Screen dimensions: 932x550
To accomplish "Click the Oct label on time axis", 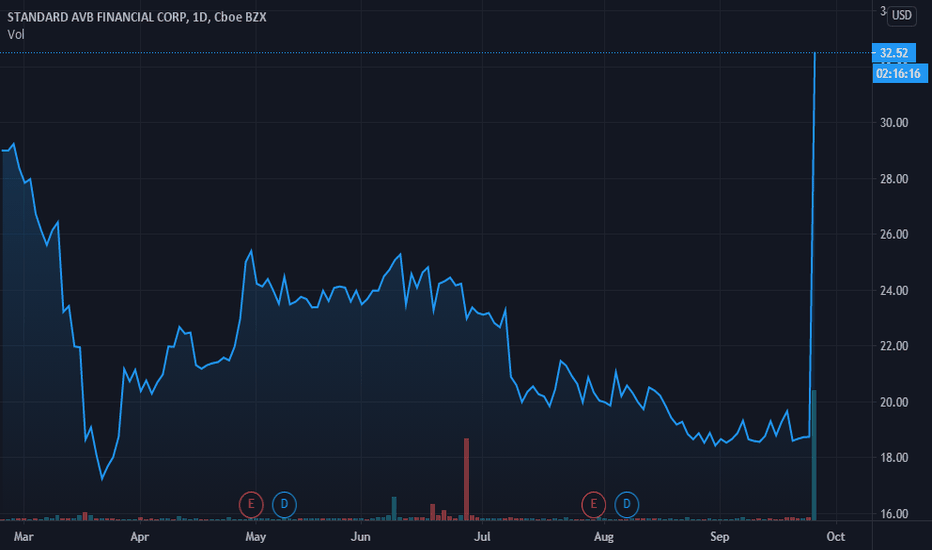I will tap(836, 537).
